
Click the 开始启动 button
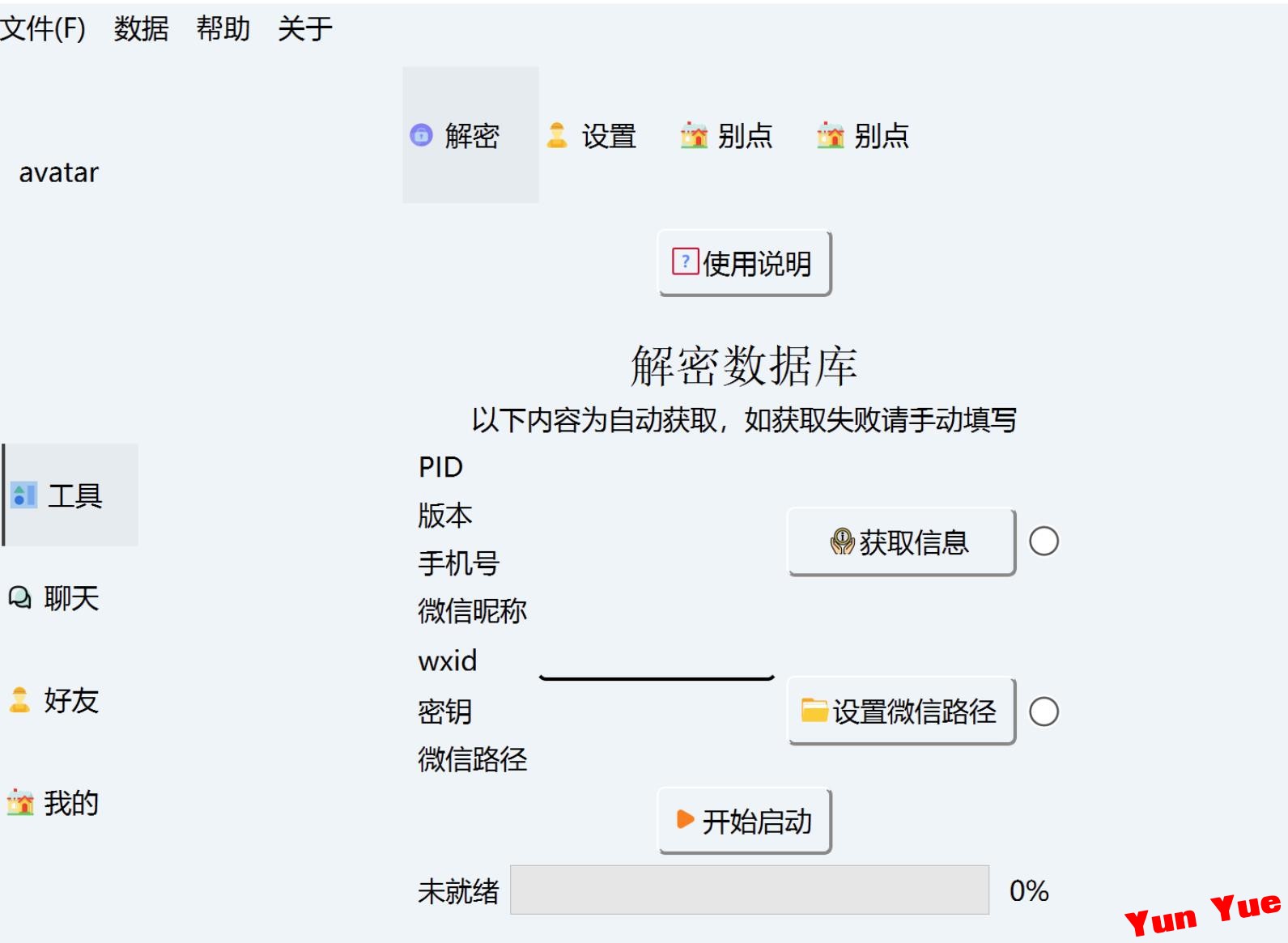(745, 821)
